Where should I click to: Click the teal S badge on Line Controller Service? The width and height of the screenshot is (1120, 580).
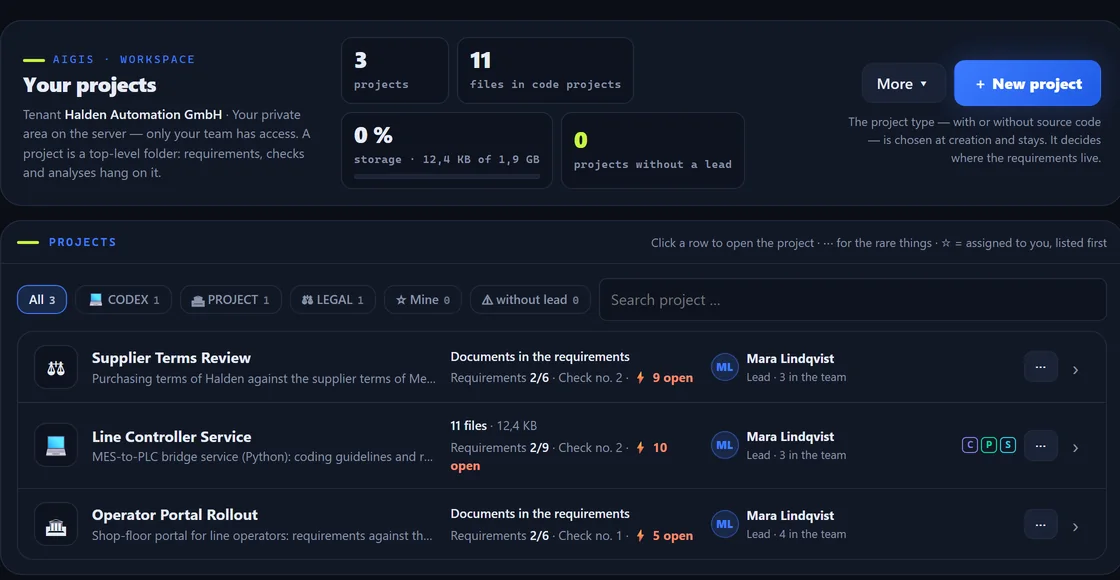tap(1008, 446)
